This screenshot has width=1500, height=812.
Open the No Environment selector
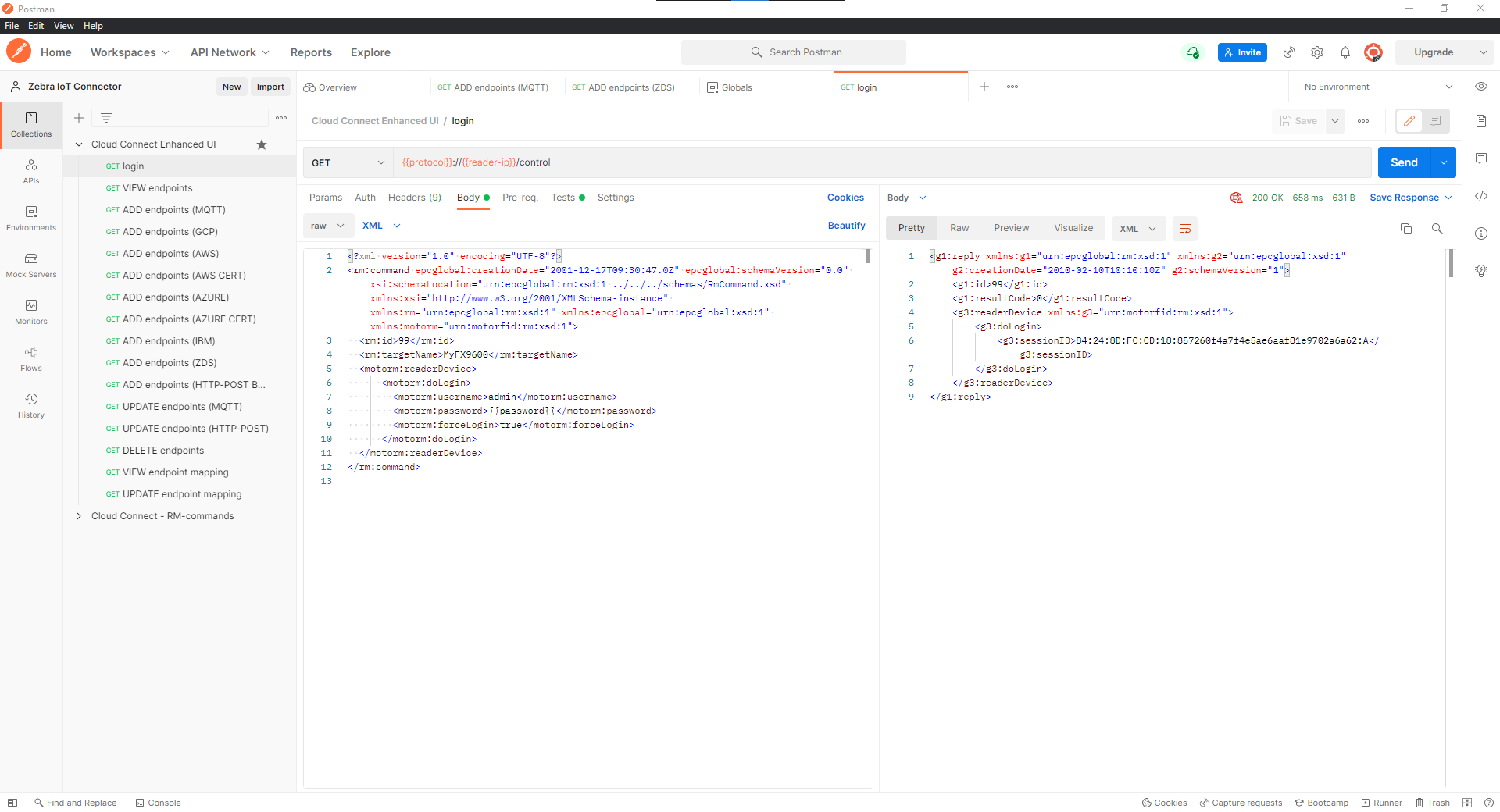coord(1379,87)
